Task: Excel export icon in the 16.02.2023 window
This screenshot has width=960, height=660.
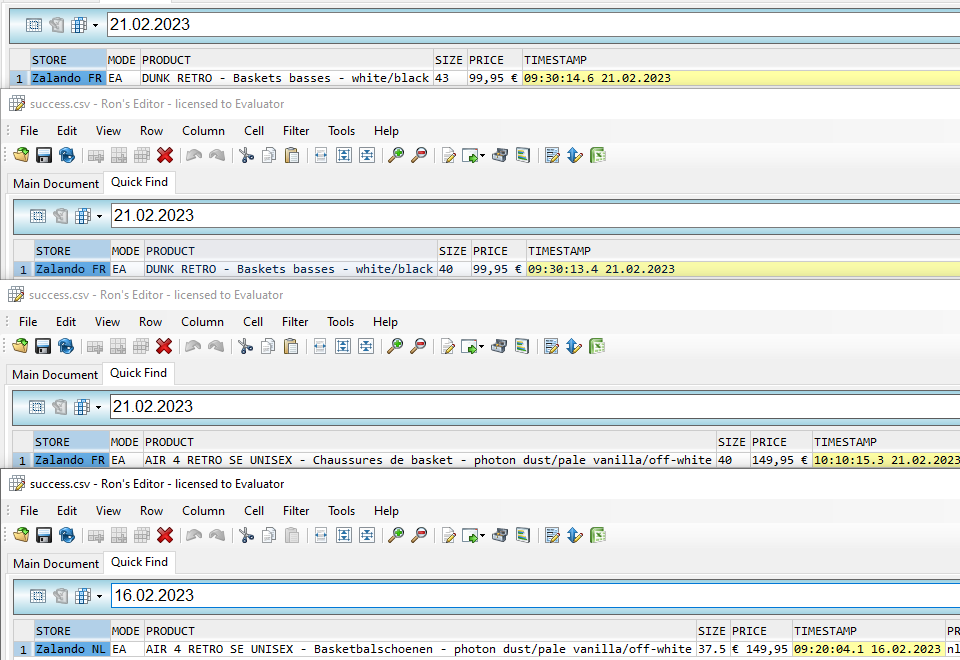Action: 598,535
